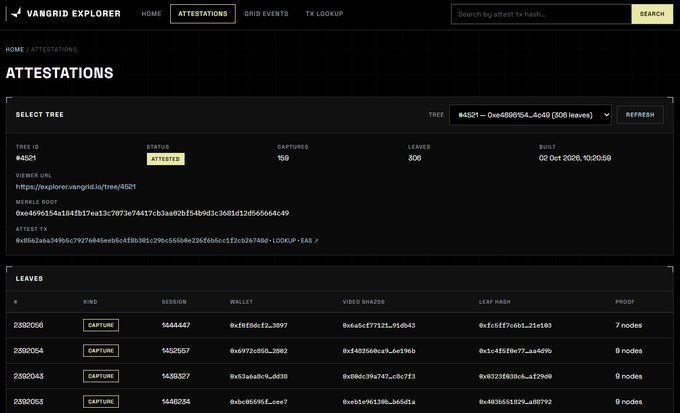Screen dimensions: 680x413
Task: Click the Tree ID value #4521
Action: [26, 158]
